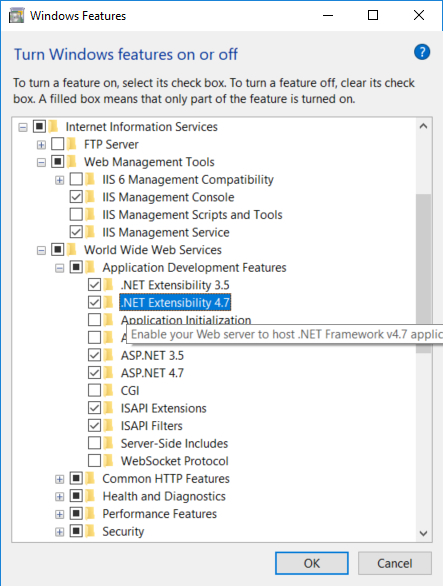Viewport: 443px width, 586px height.
Task: Check Application Initialization checkbox
Action: (95, 320)
